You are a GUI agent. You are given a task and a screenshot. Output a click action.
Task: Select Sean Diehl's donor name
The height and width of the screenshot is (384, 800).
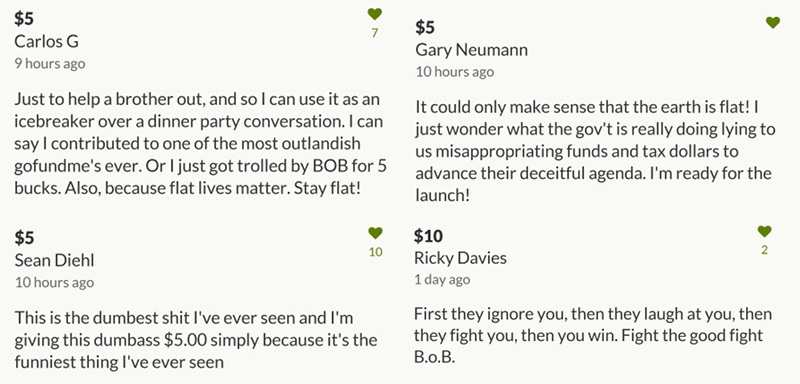[55, 260]
